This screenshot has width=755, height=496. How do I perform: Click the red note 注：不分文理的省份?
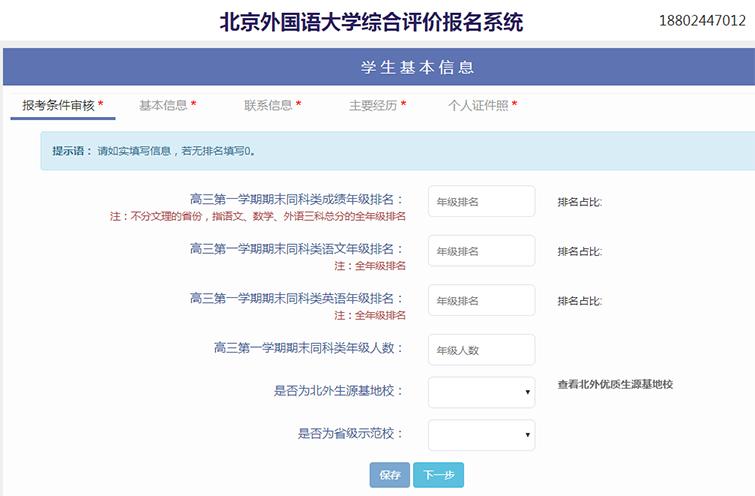(258, 217)
